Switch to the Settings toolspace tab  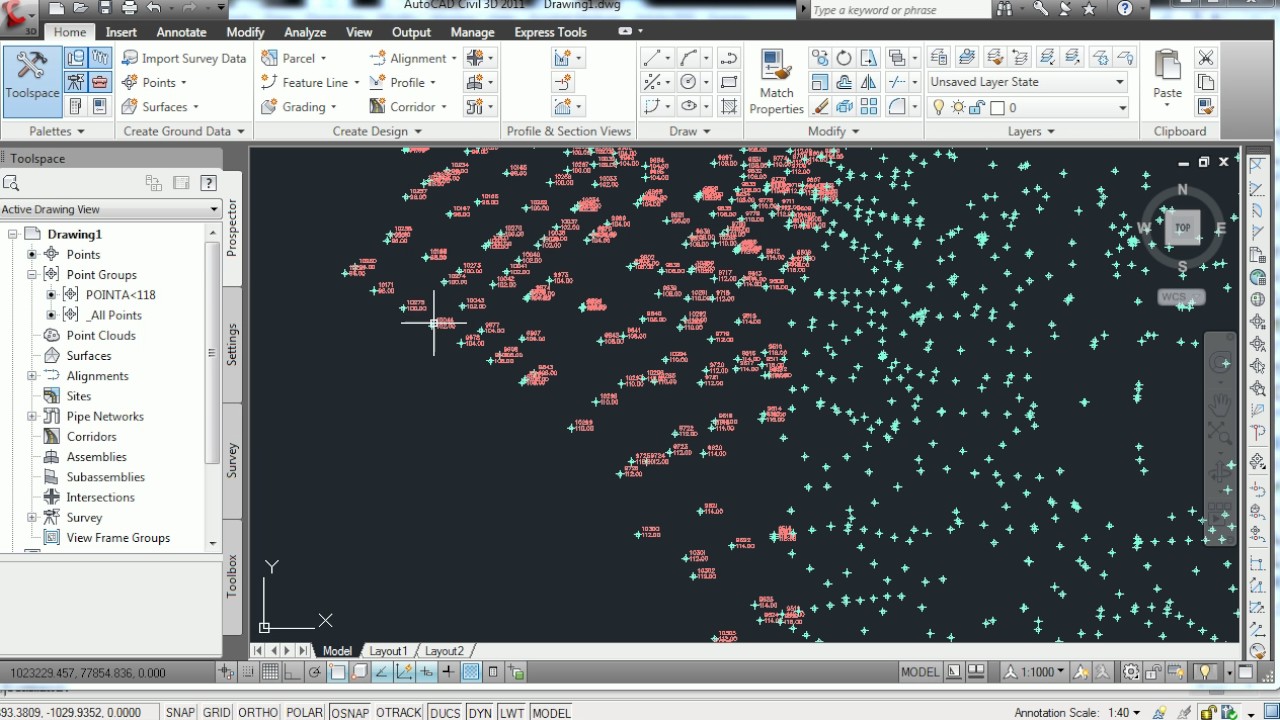[x=232, y=344]
